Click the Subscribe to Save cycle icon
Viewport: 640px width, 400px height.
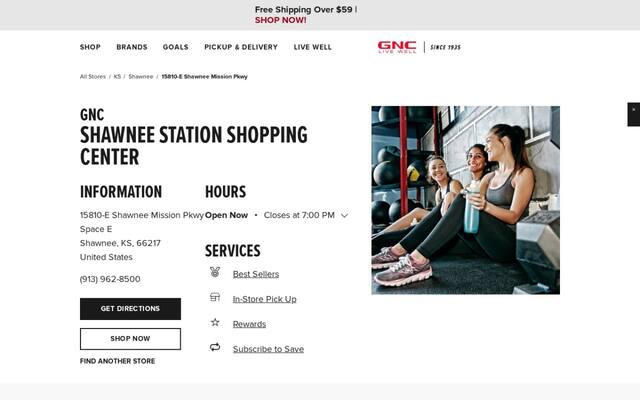pyautogui.click(x=215, y=347)
